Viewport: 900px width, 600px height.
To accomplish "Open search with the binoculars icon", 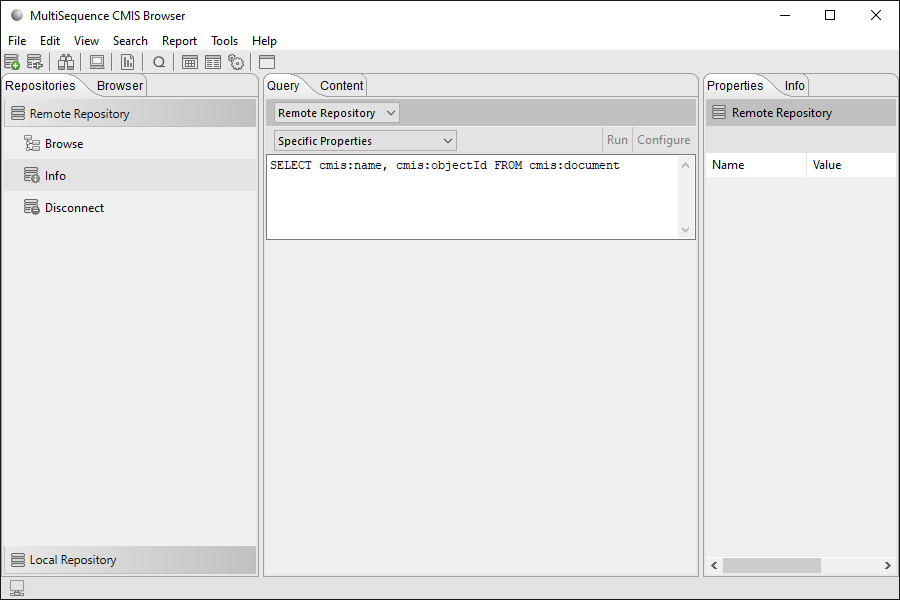I will pos(66,61).
